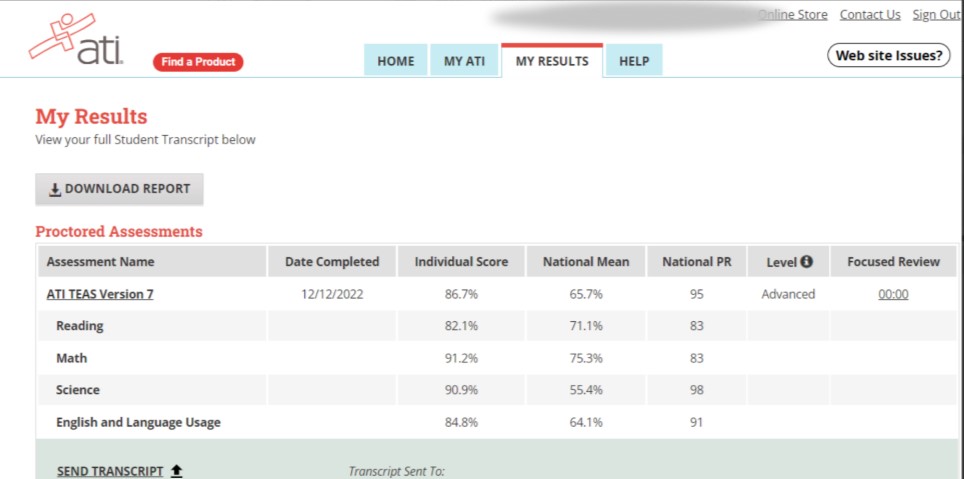Click the Focused Review column header
Image resolution: width=964 pixels, height=479 pixels.
tap(893, 261)
